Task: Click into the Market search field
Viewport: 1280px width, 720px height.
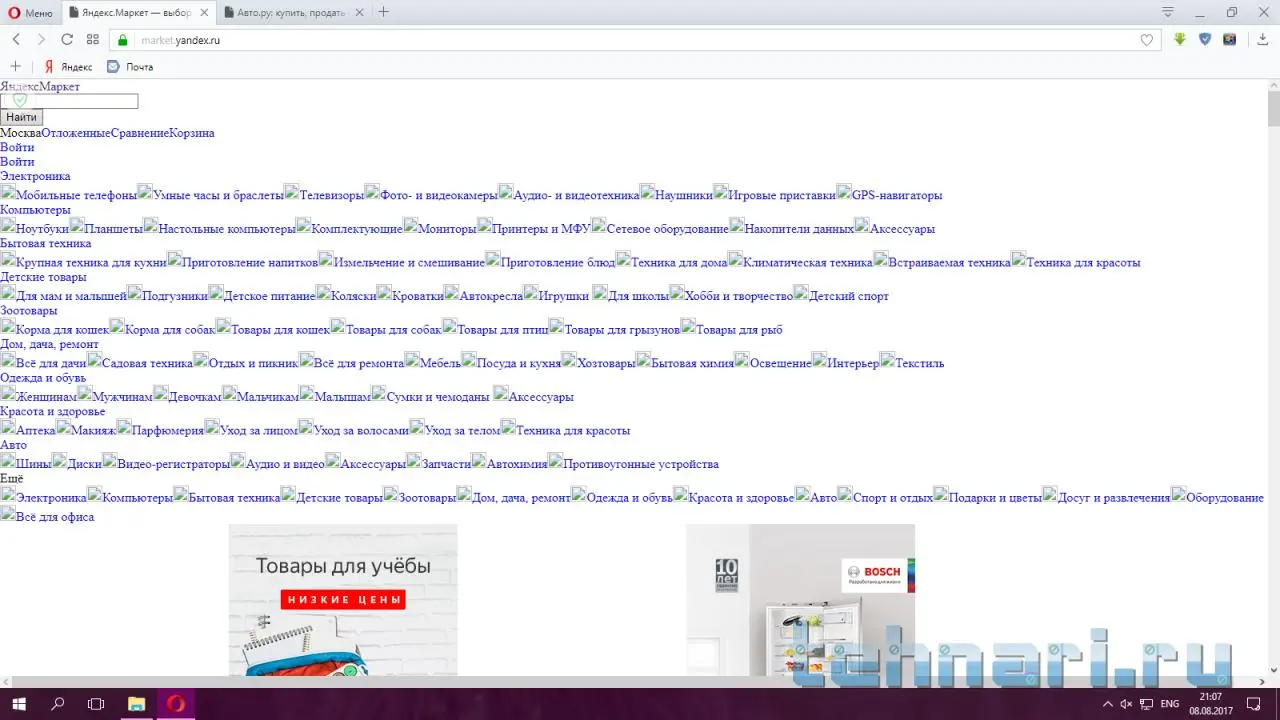Action: pyautogui.click(x=69, y=101)
